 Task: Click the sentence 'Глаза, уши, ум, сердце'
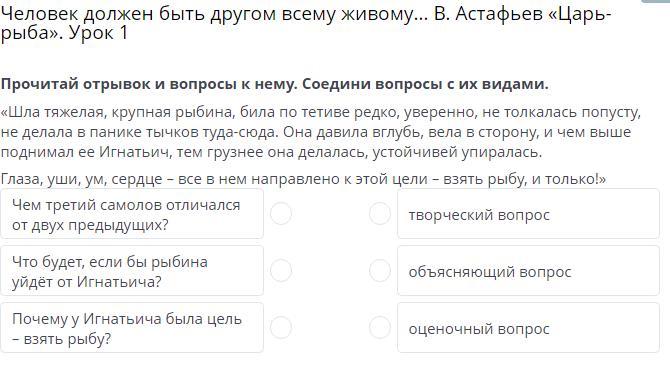pyautogui.click(x=303, y=179)
